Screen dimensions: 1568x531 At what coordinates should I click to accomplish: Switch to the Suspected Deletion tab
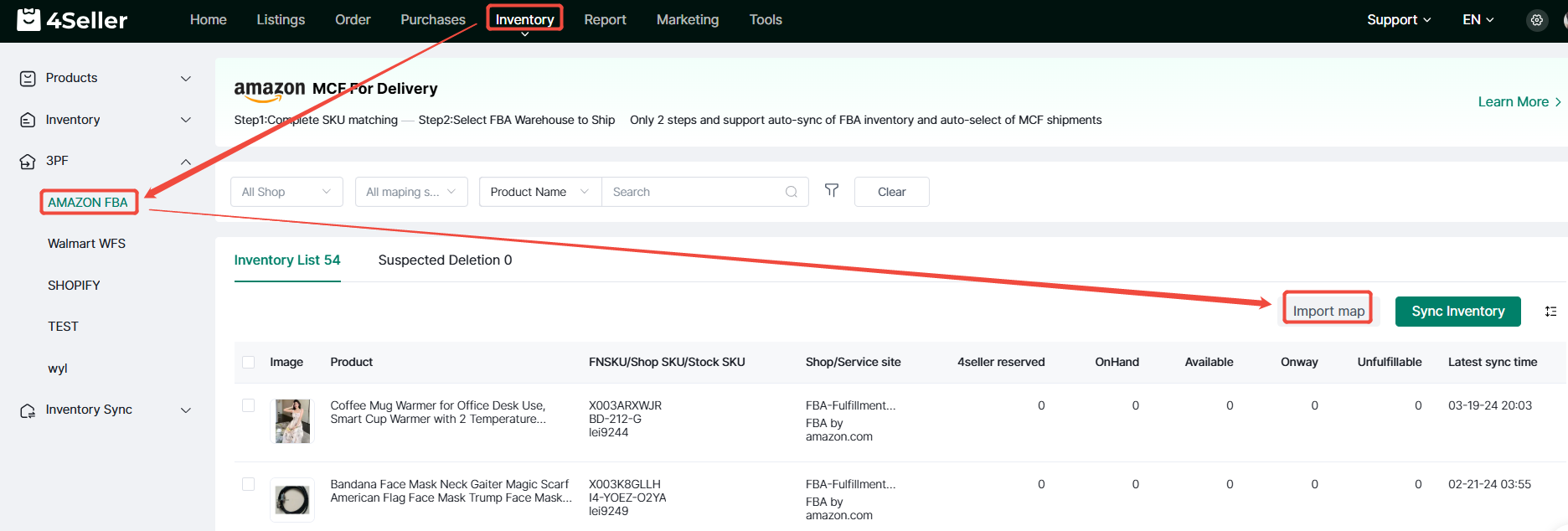(x=445, y=260)
